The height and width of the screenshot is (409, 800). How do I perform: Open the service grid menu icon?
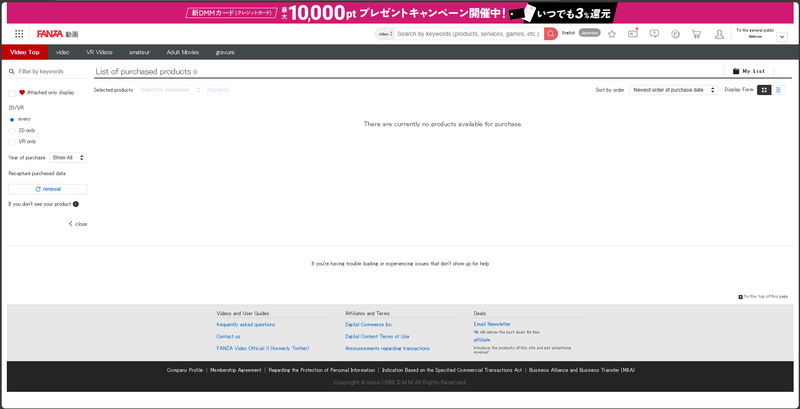[x=19, y=34]
